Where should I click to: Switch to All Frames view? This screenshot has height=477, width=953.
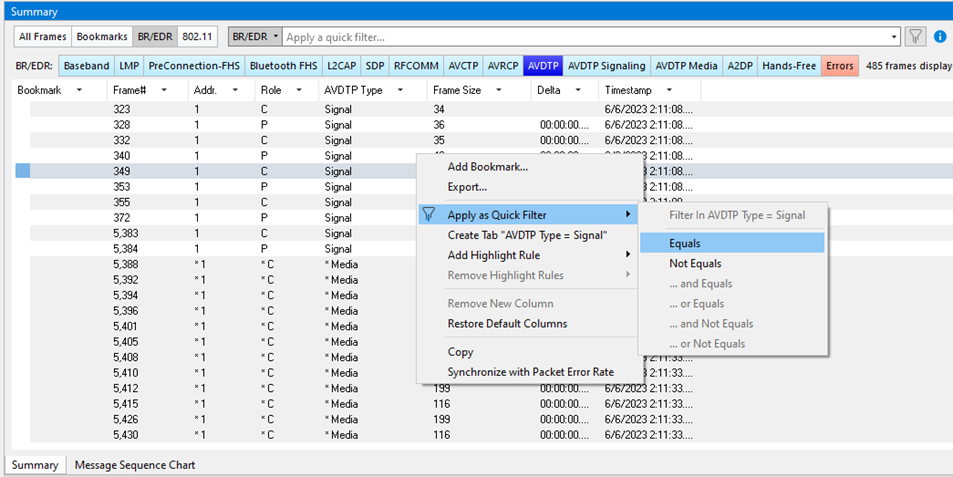click(43, 36)
